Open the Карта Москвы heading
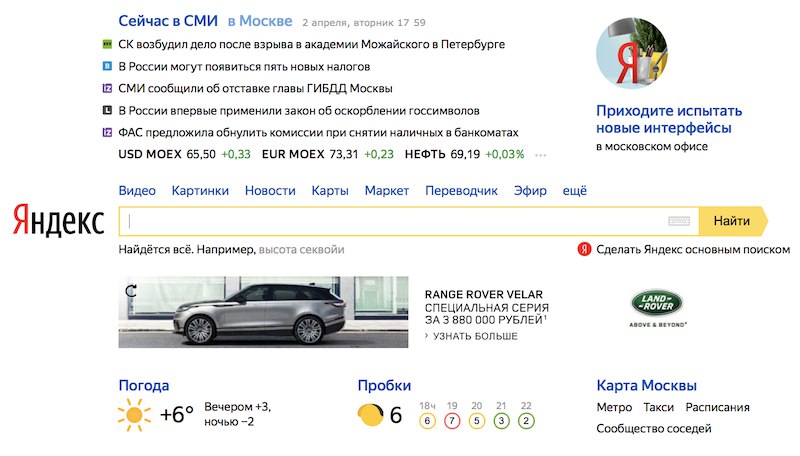The width and height of the screenshot is (800, 456). click(x=646, y=386)
